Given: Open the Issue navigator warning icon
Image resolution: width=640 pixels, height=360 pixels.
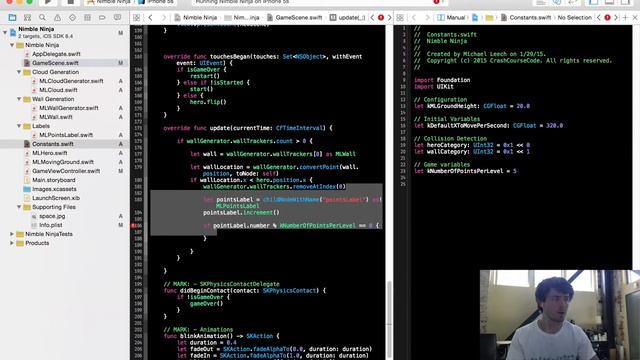Looking at the screenshot, I should [58, 18].
